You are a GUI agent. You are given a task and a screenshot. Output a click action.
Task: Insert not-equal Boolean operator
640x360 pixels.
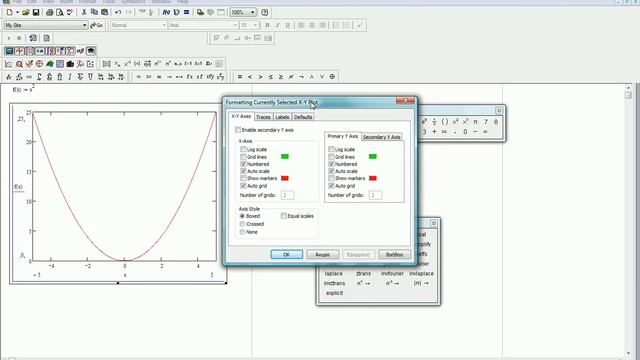[291, 77]
